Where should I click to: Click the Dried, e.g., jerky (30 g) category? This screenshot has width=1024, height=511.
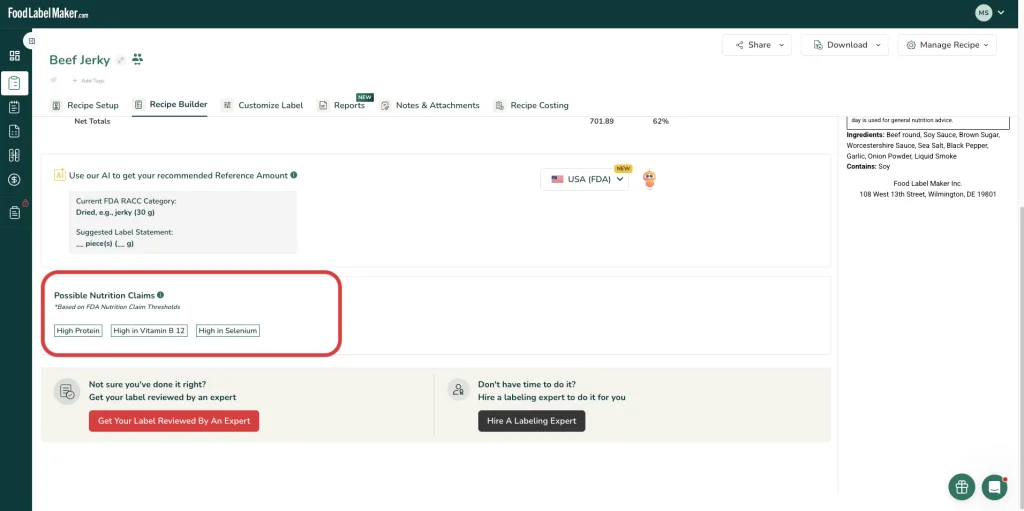coord(116,212)
